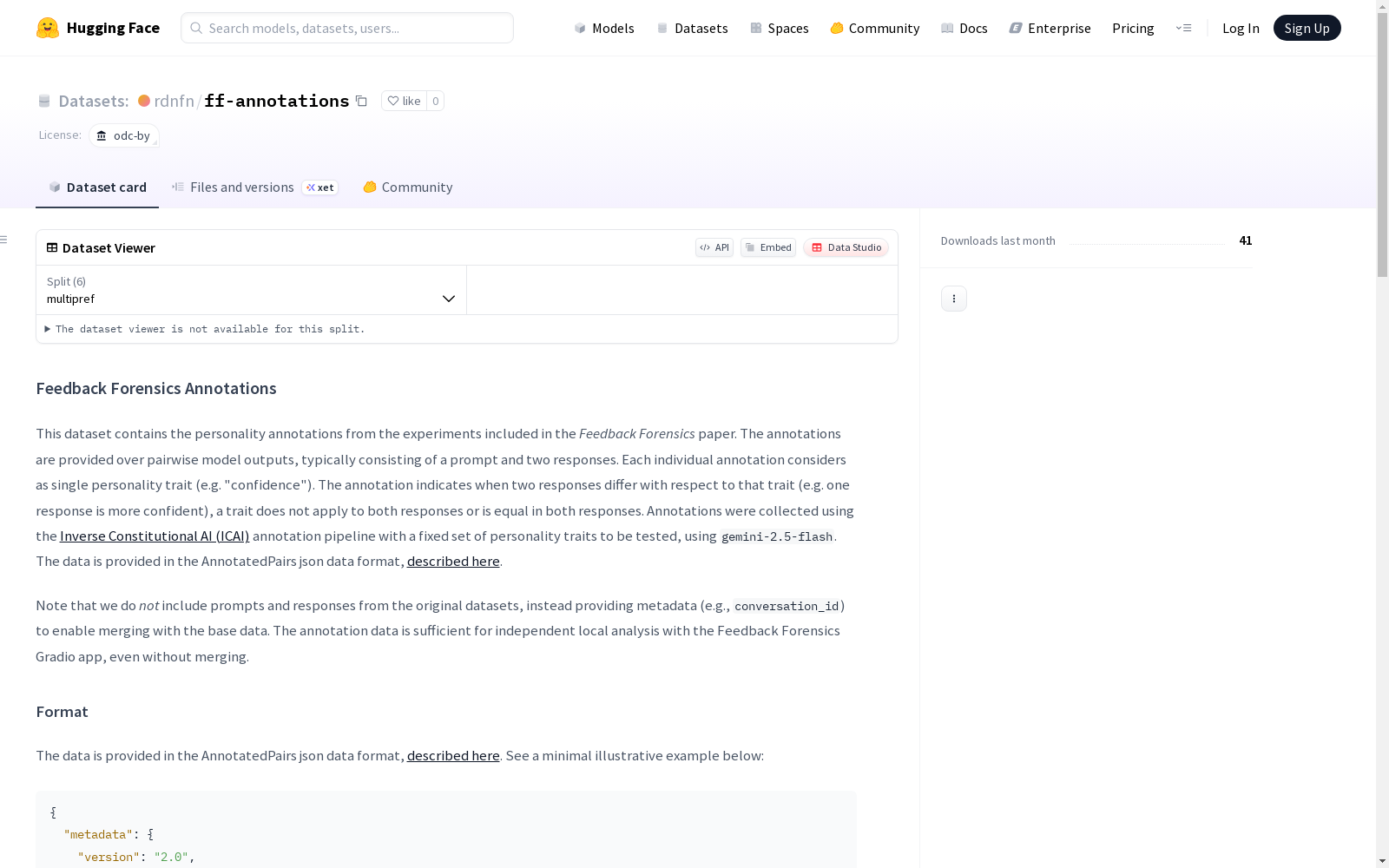Click first 'described here' link before Format heading
Image resolution: width=1389 pixels, height=868 pixels.
453,561
